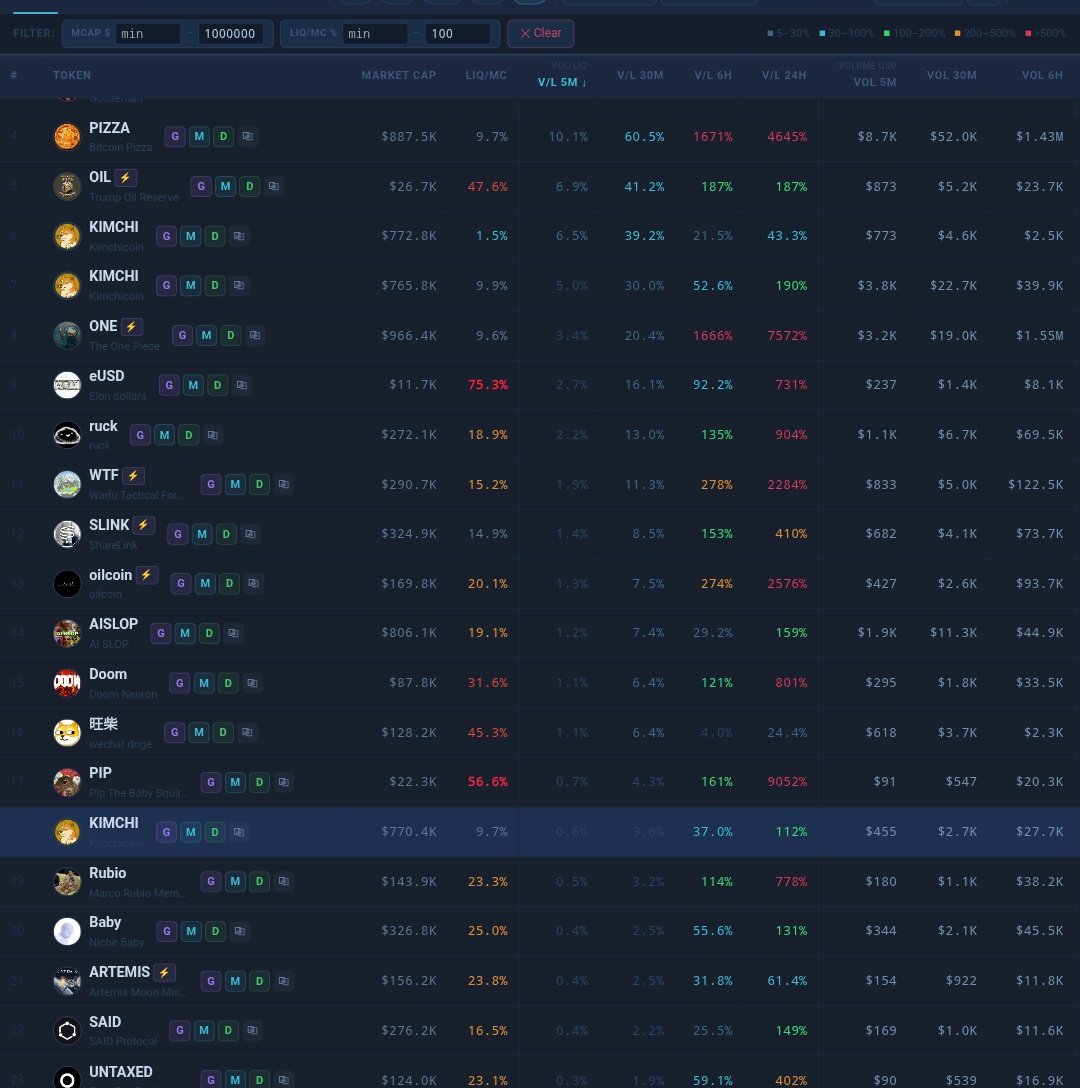Sort by the VOL 5M column header
The image size is (1080, 1088).
pyautogui.click(x=875, y=83)
